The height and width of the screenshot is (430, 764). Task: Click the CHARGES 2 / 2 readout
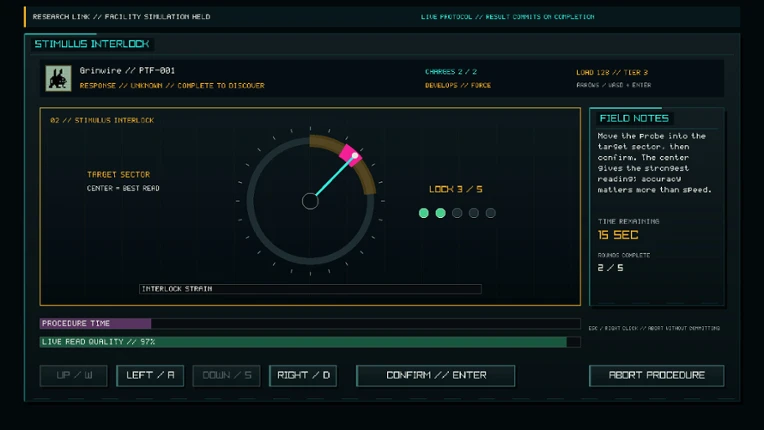tap(451, 72)
